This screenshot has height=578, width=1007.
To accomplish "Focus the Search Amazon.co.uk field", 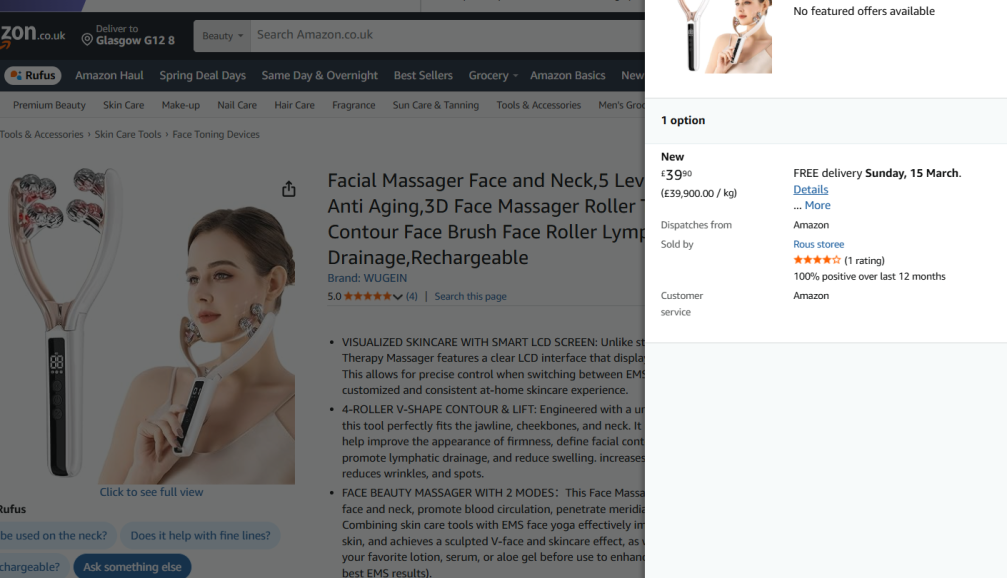I will point(450,35).
